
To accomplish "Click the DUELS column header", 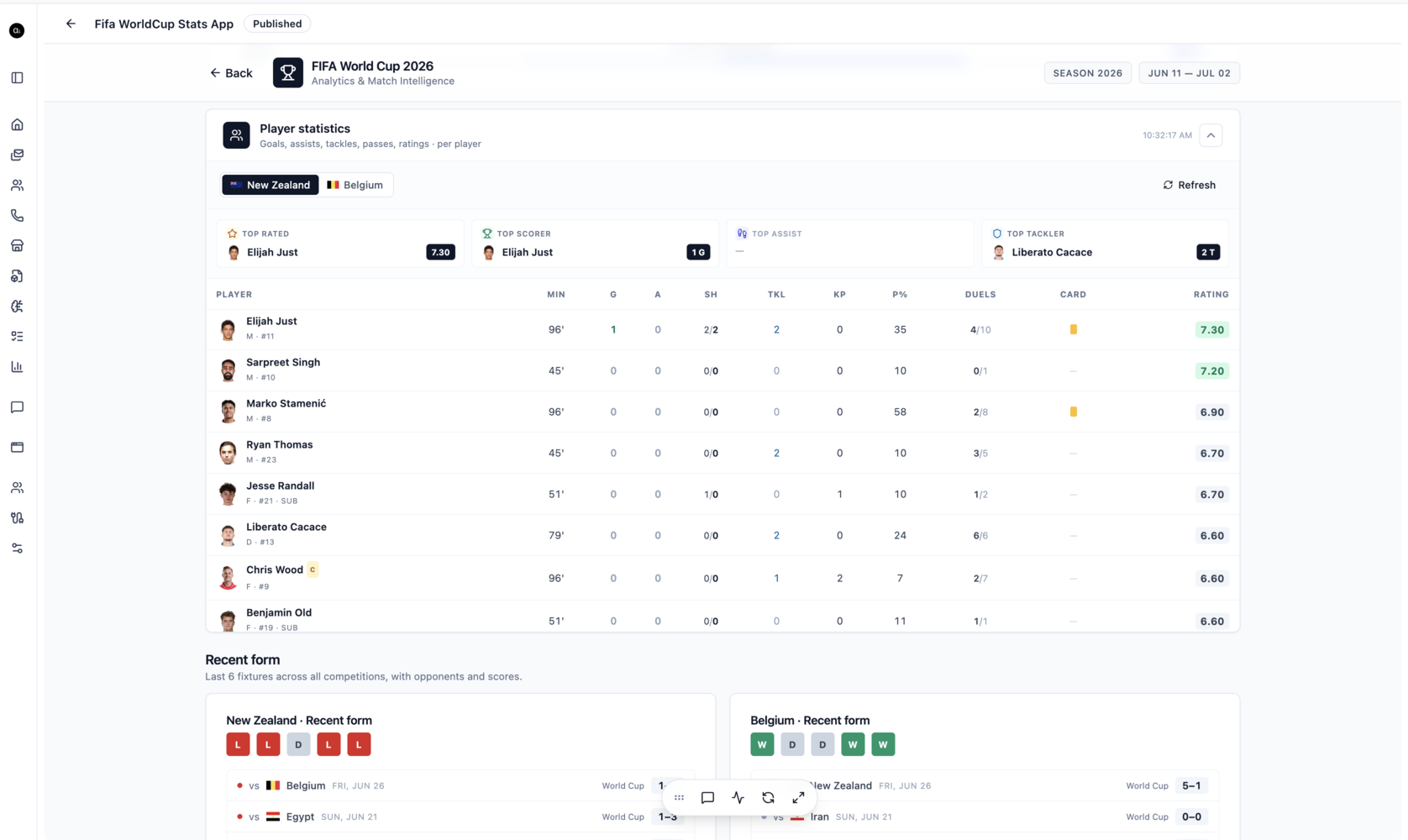I will [x=980, y=294].
